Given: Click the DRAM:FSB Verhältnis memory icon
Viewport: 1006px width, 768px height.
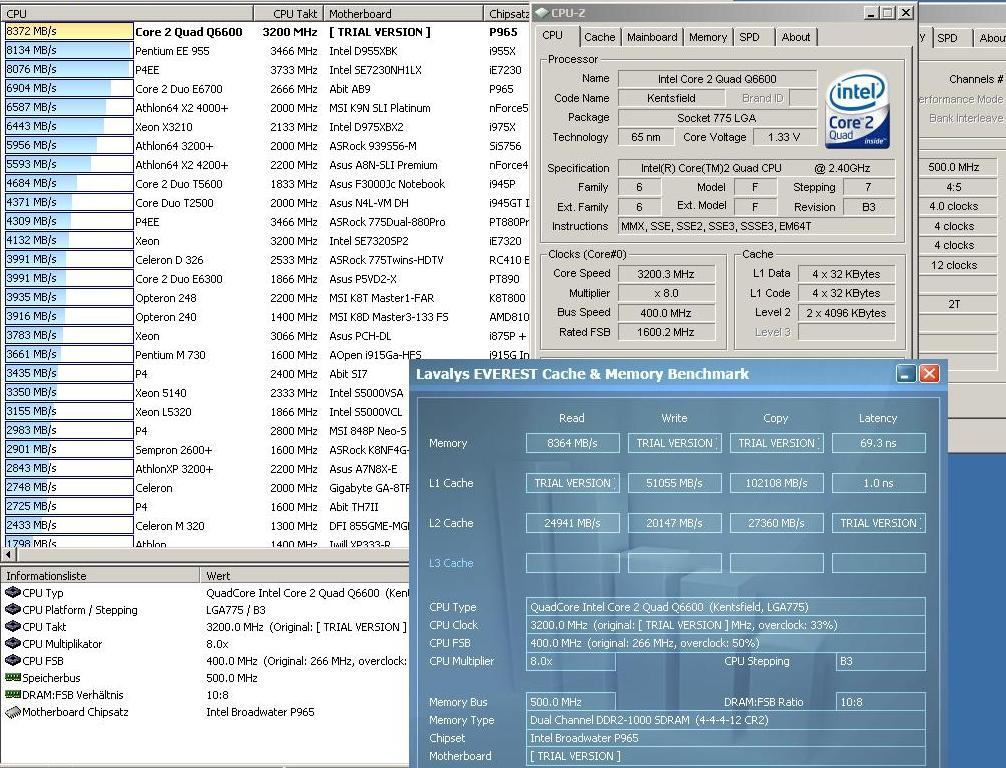Looking at the screenshot, I should [x=12, y=695].
